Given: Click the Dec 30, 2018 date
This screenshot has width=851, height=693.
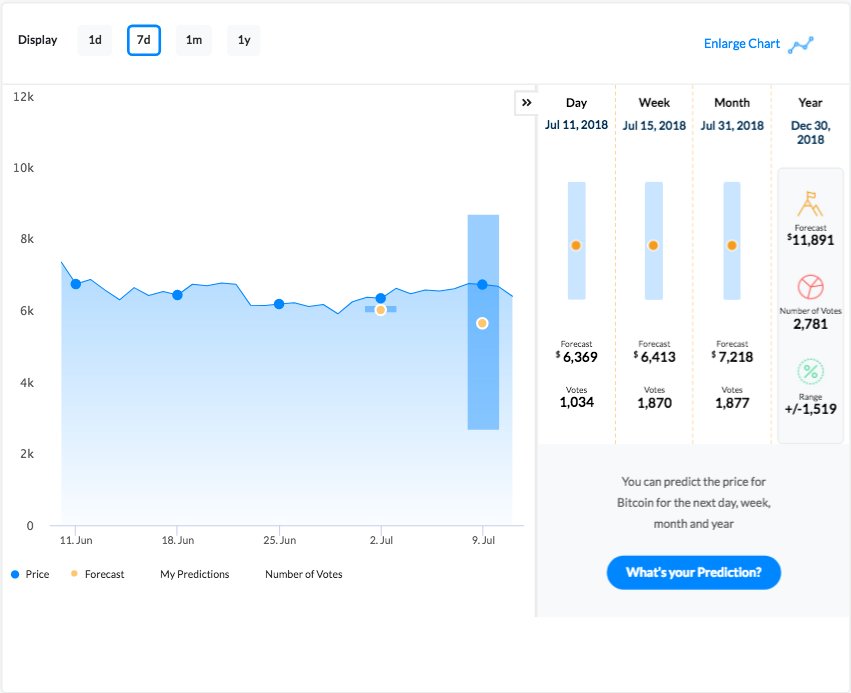Looking at the screenshot, I should (810, 132).
